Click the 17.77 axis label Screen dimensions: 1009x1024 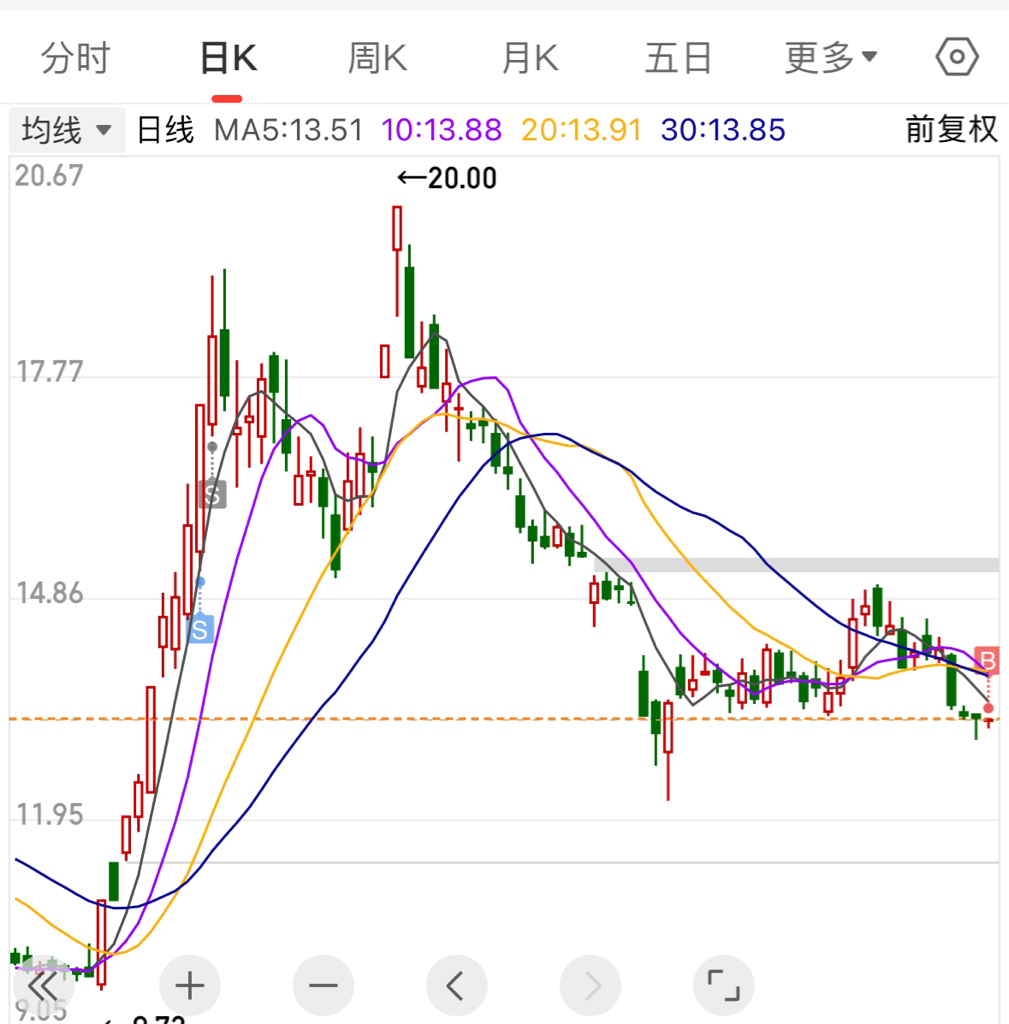coord(49,372)
